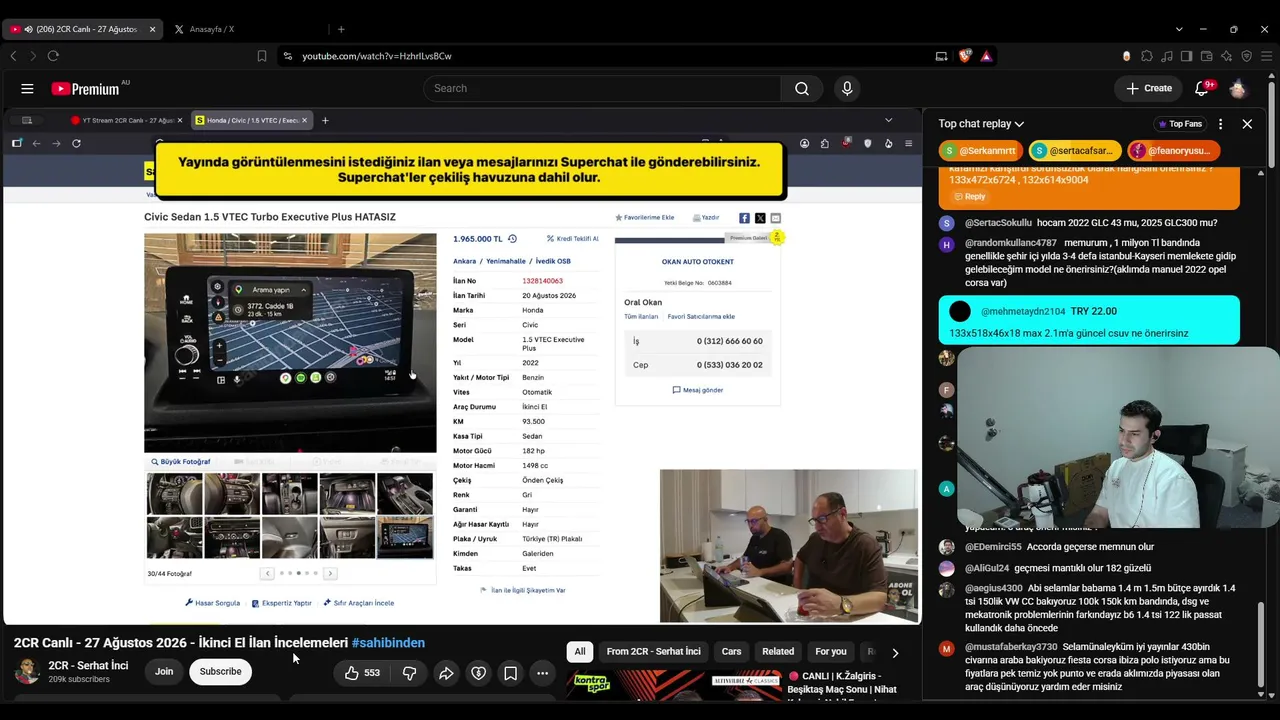Open YouTube notifications bell
Viewport: 1280px width, 720px height.
click(1202, 88)
